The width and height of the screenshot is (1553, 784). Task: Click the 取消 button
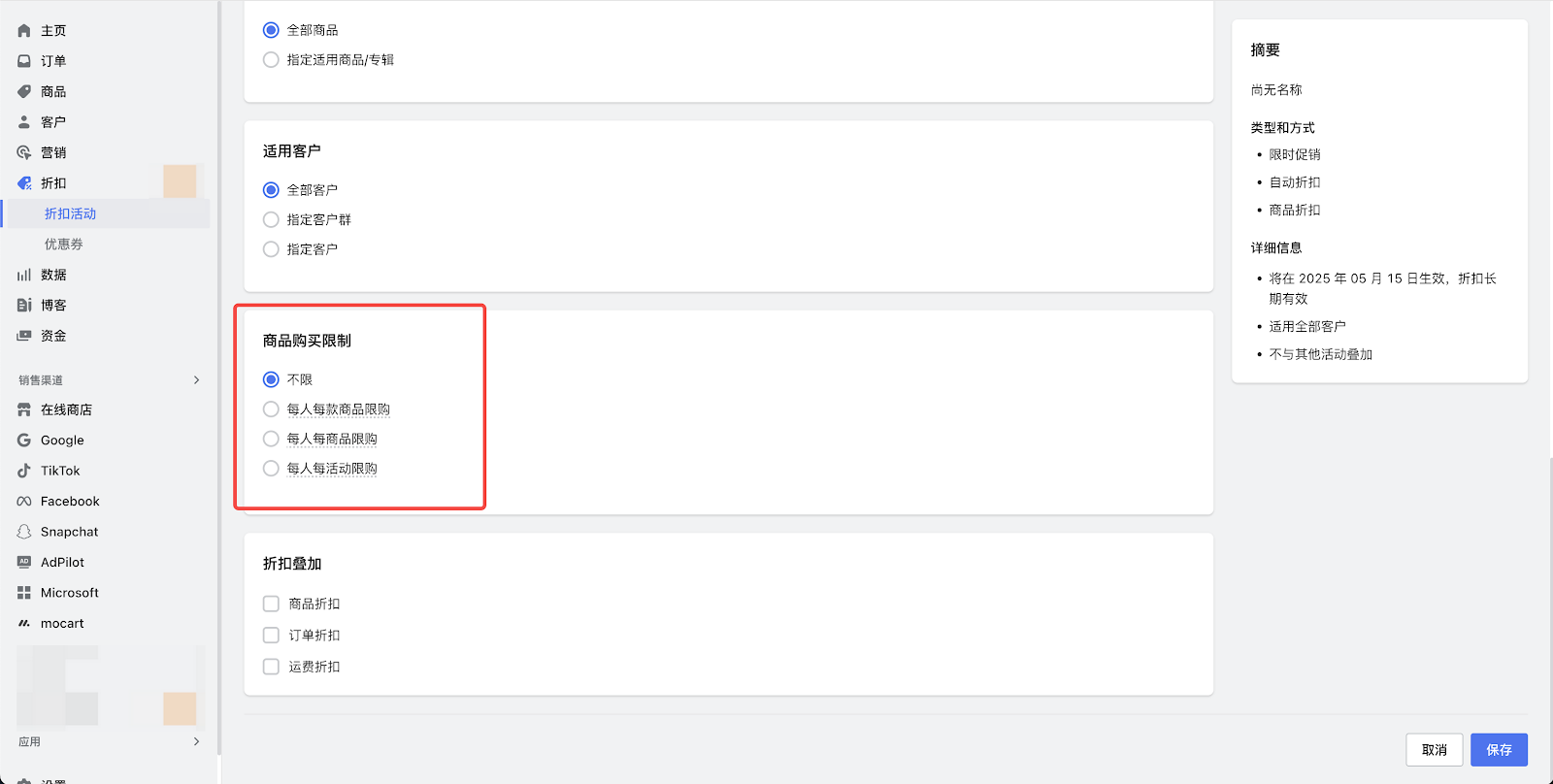[x=1434, y=750]
